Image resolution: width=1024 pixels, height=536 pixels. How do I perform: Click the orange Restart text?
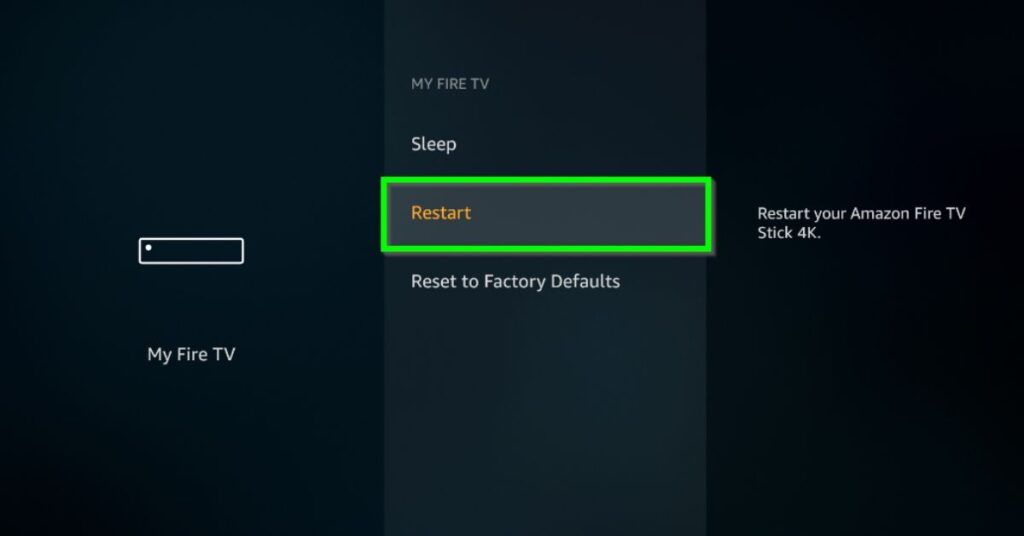[441, 213]
